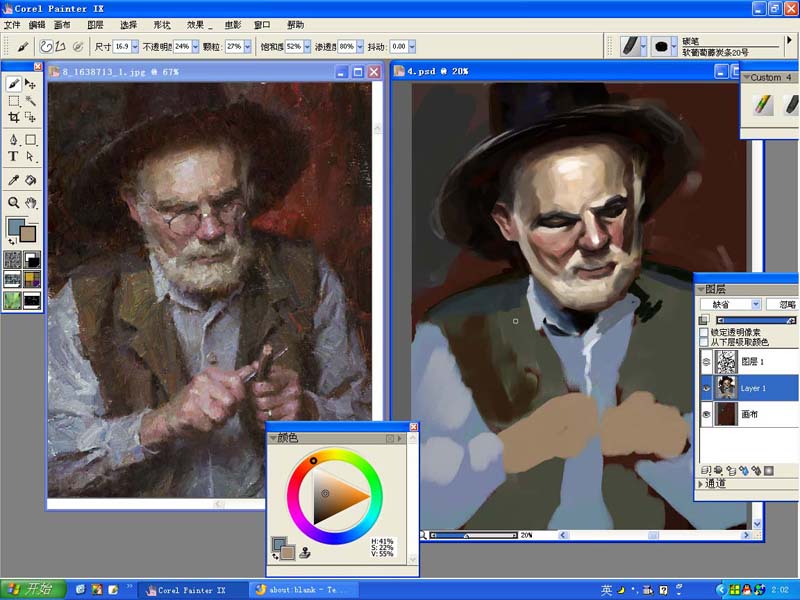The height and width of the screenshot is (600, 800).
Task: Select the Brush tool in the toolbox
Action: pyautogui.click(x=14, y=83)
